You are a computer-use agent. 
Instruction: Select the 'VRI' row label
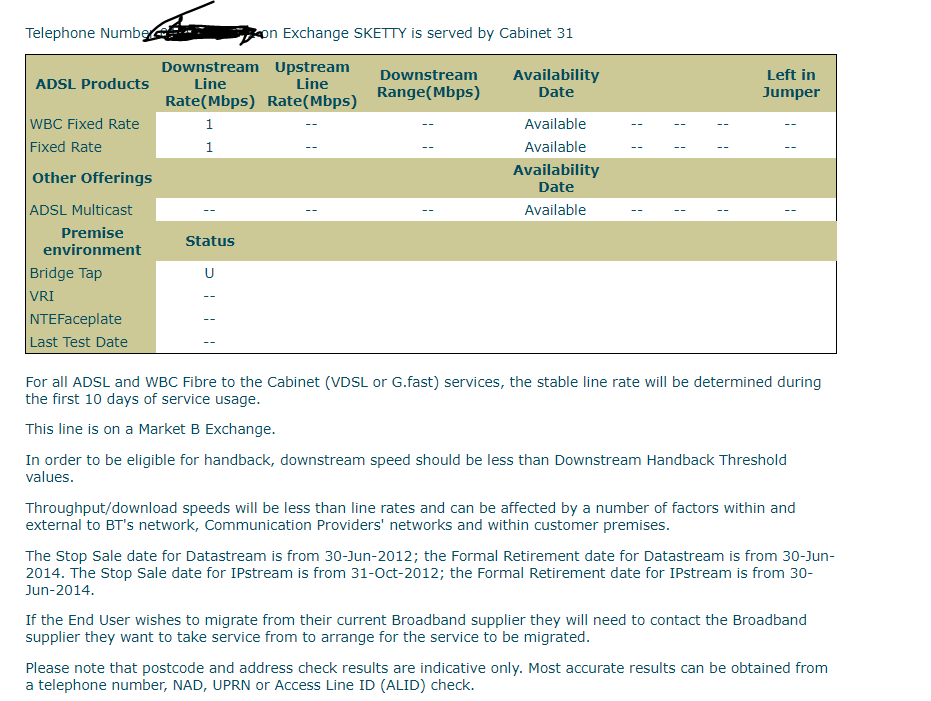coord(42,296)
